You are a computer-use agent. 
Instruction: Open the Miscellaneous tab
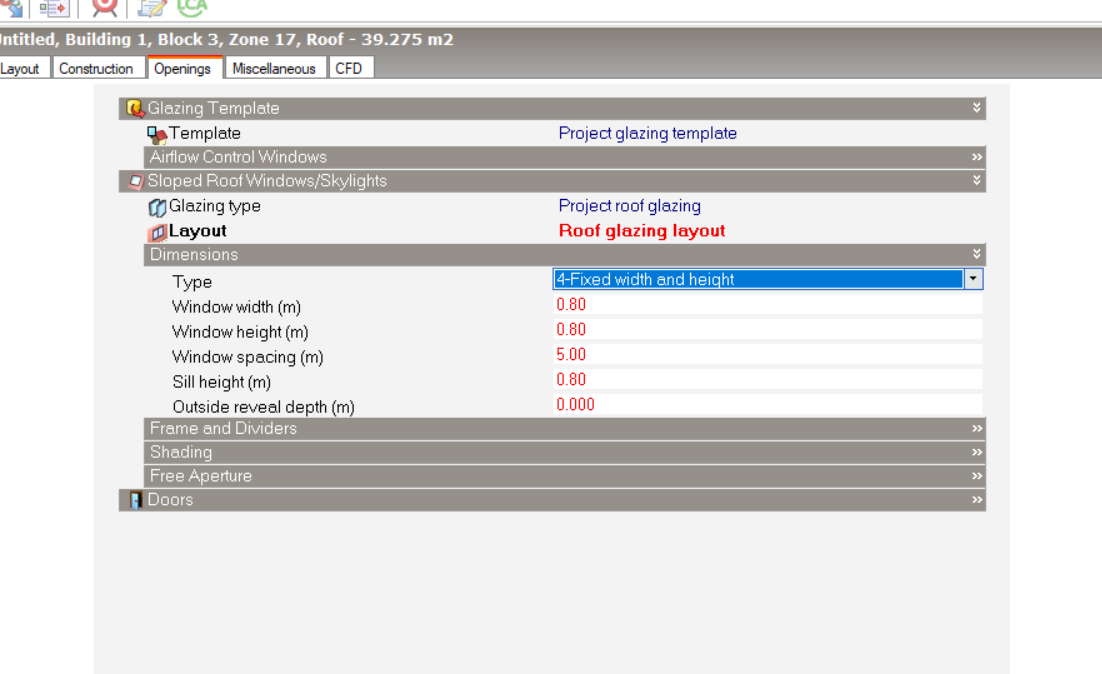[x=274, y=68]
